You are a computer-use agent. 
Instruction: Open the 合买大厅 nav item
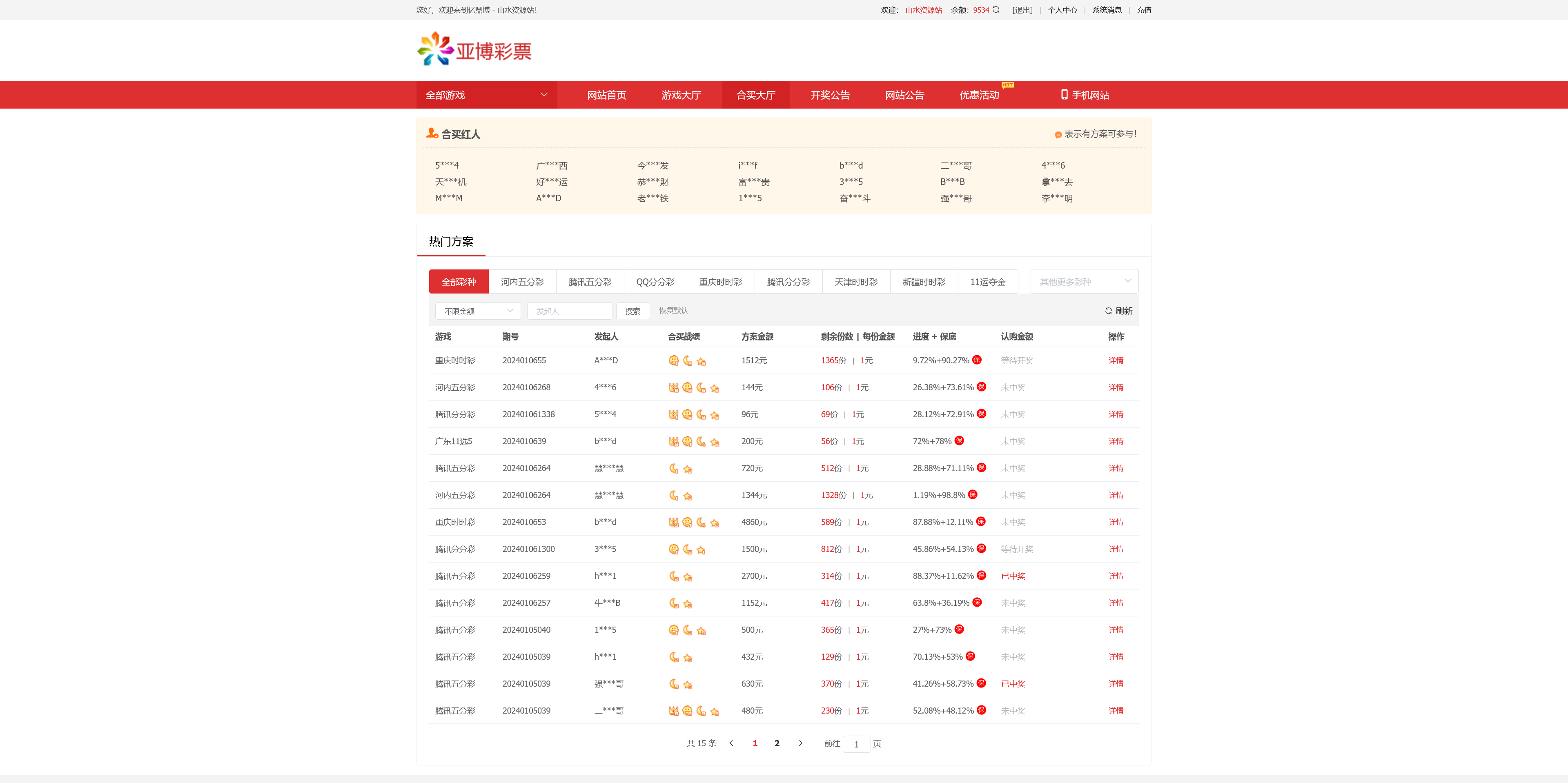(x=755, y=95)
